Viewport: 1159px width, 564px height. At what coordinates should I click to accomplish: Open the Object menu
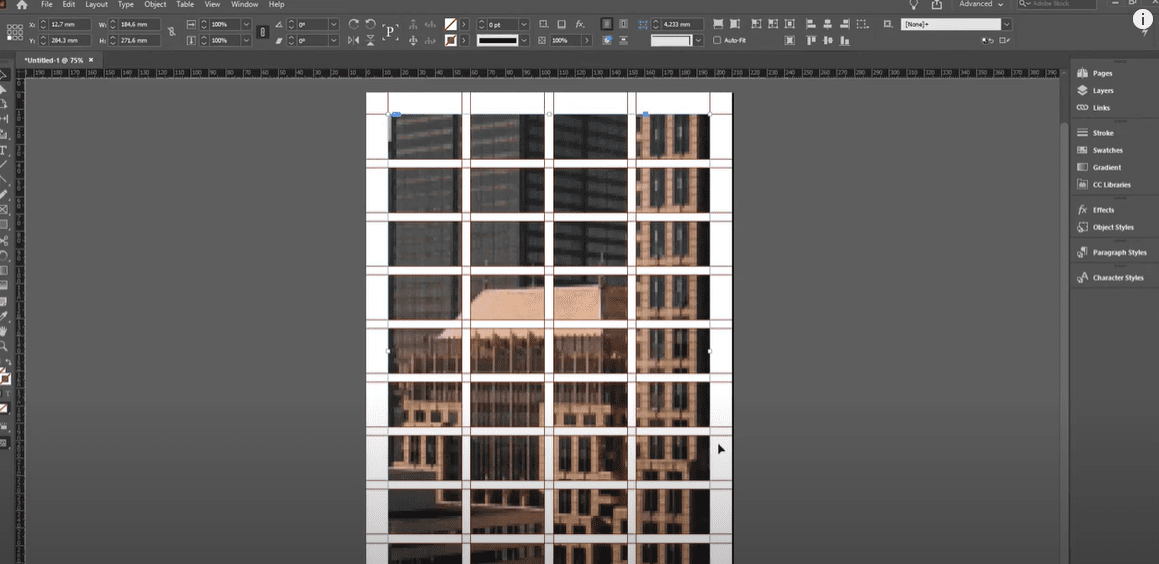(x=155, y=4)
